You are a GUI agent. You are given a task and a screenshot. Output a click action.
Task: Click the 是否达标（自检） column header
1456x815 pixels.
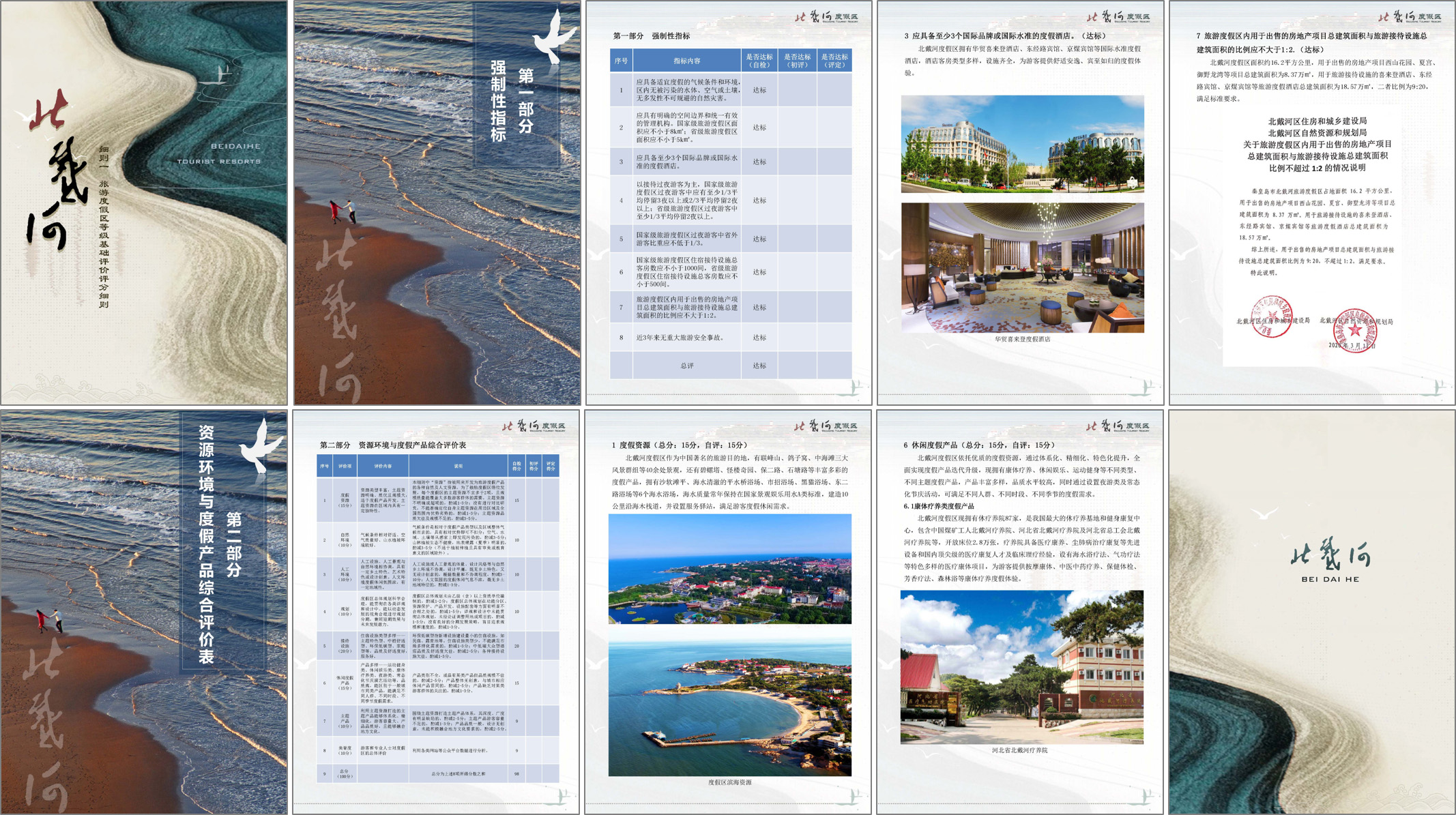click(x=759, y=61)
